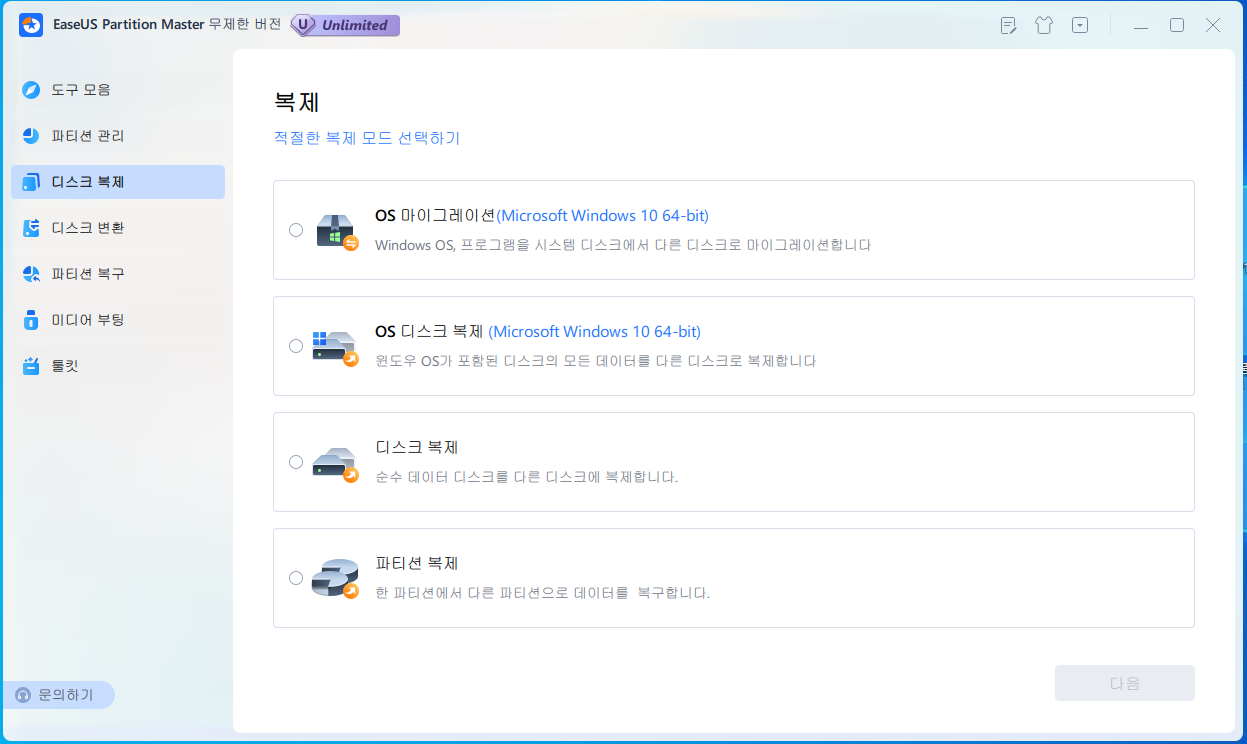
Task: Close the EaseUS Partition Master window
Action: [x=1213, y=26]
